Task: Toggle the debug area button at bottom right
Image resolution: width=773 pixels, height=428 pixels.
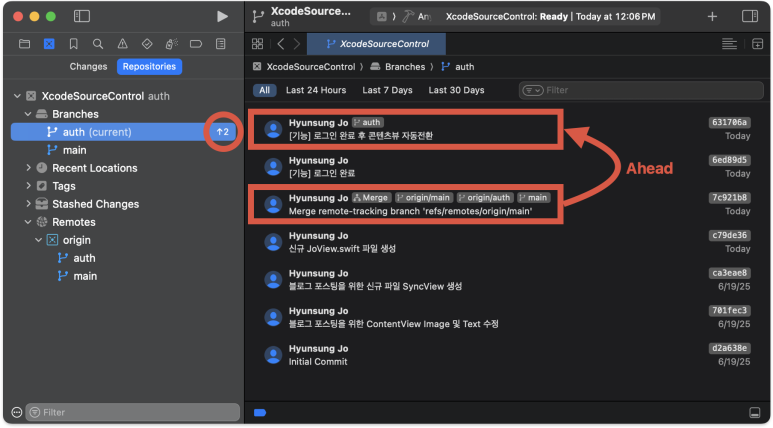Action: click(x=754, y=412)
